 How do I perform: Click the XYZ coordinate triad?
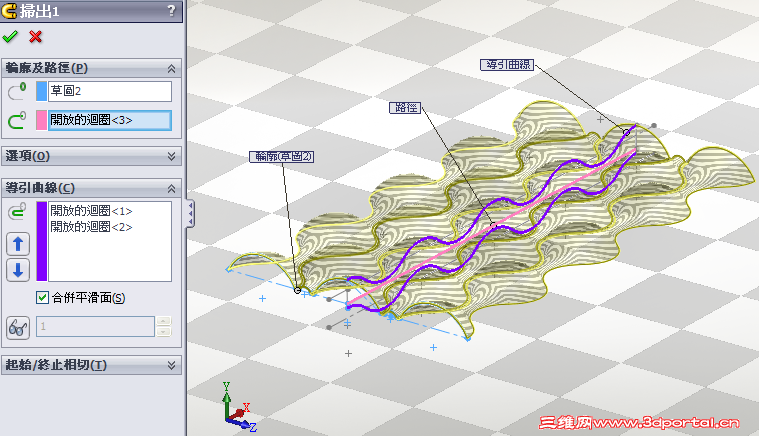(x=239, y=407)
